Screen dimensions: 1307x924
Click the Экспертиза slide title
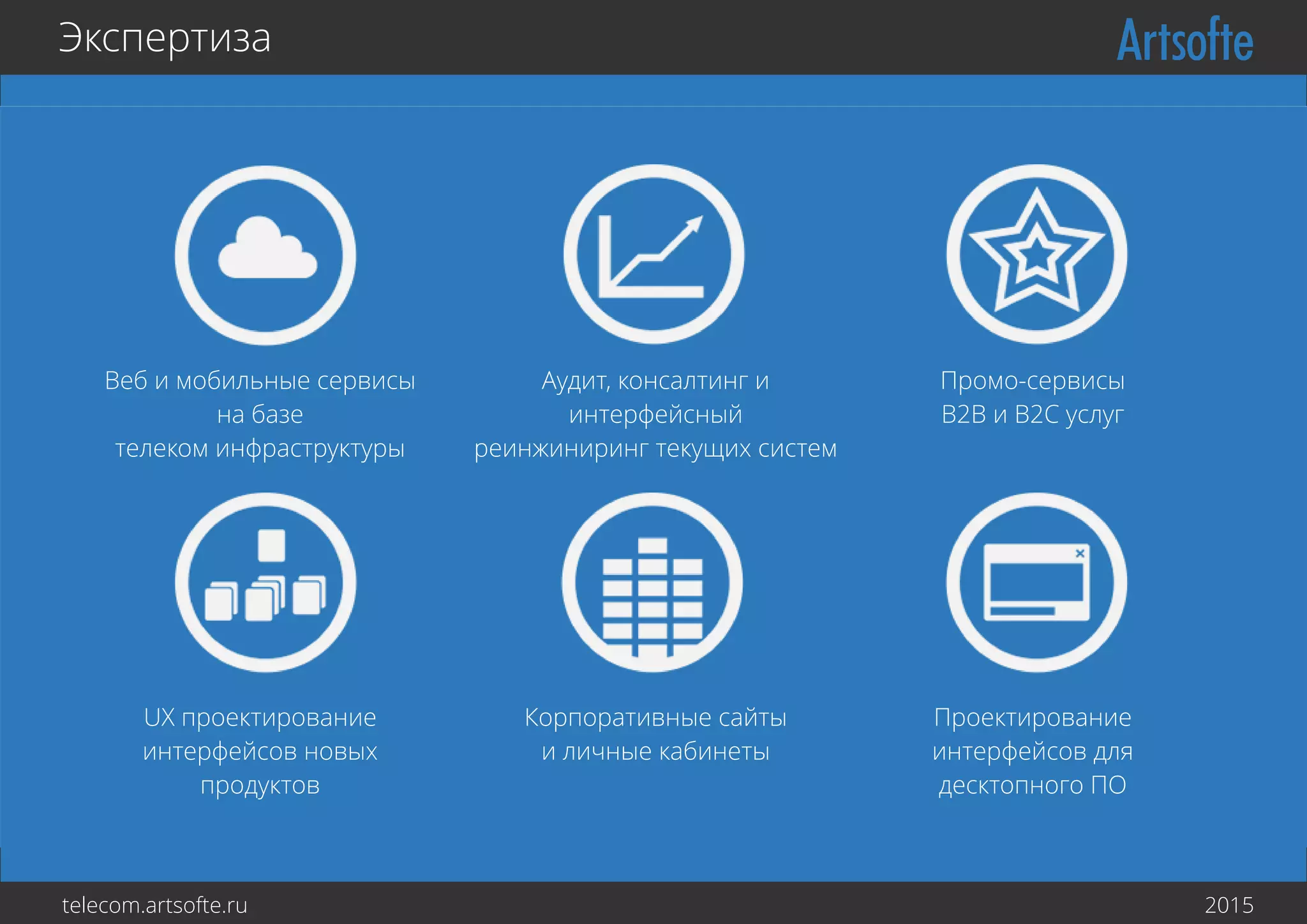click(x=165, y=38)
